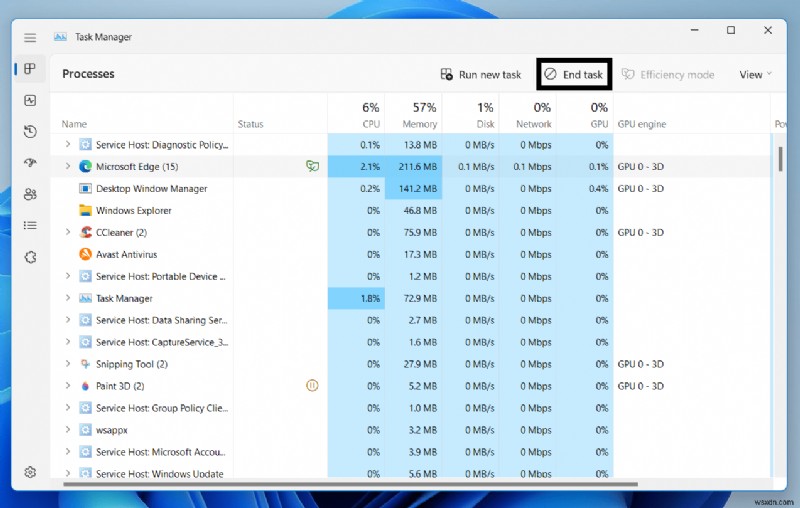Image resolution: width=800 pixels, height=508 pixels.
Task: Open the Performance page in sidebar
Action: pos(30,100)
